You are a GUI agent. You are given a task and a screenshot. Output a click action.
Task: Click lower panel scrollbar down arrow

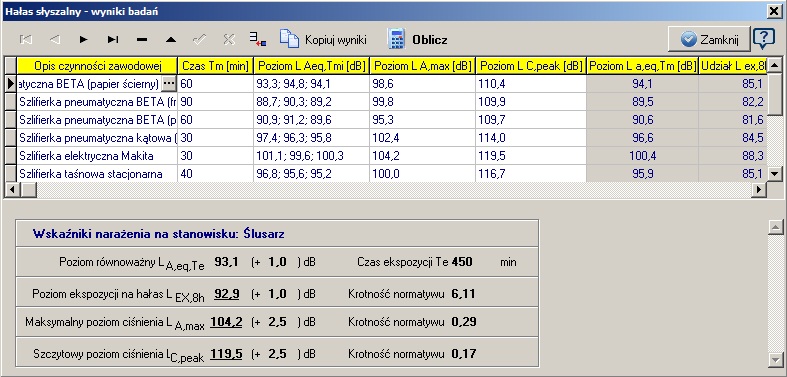point(775,359)
